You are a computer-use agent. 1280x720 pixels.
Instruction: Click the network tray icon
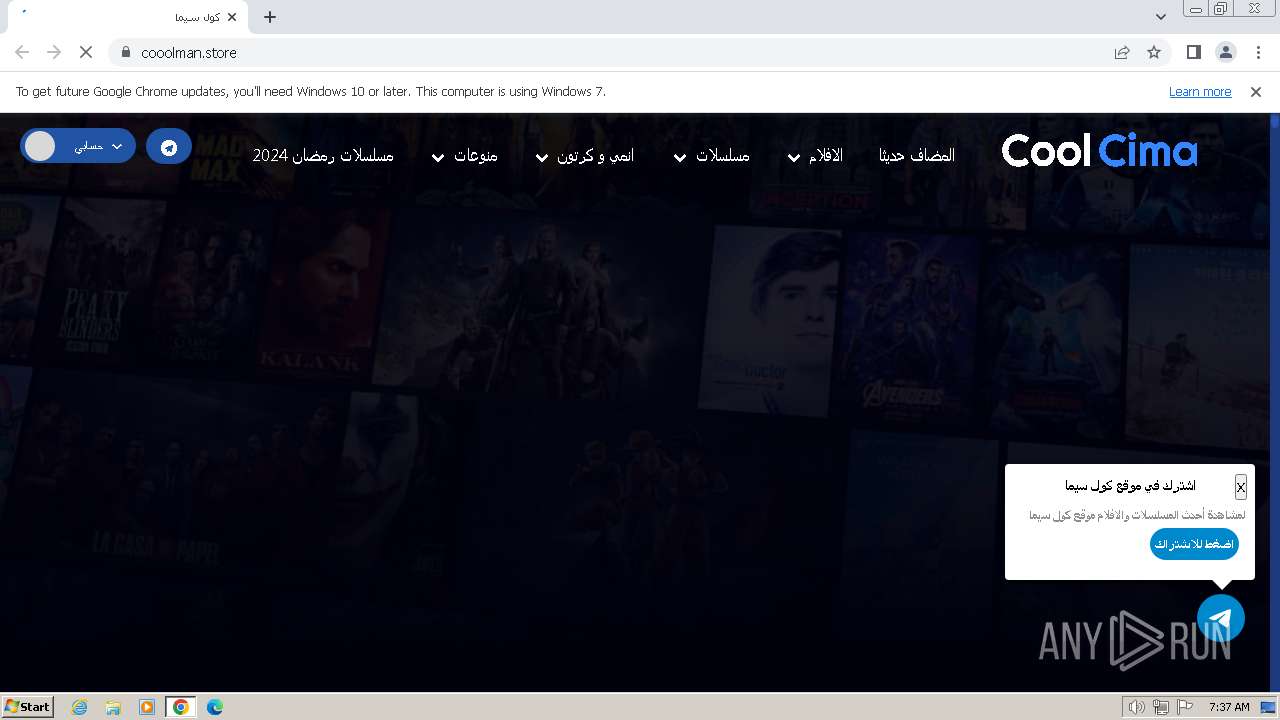pyautogui.click(x=1161, y=707)
